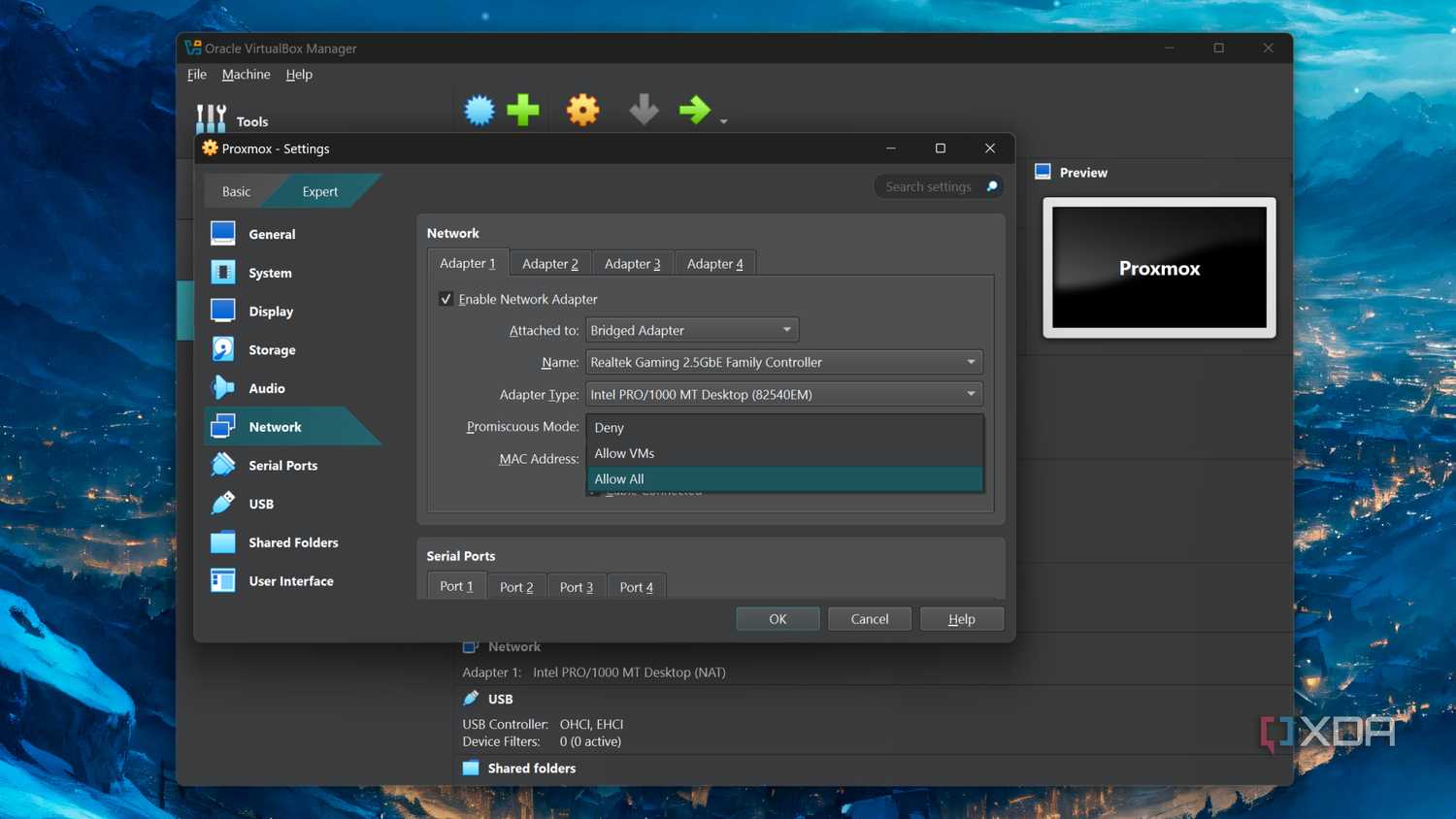Switch to Expert settings mode
Viewport: 1456px width, 819px height.
tap(320, 191)
